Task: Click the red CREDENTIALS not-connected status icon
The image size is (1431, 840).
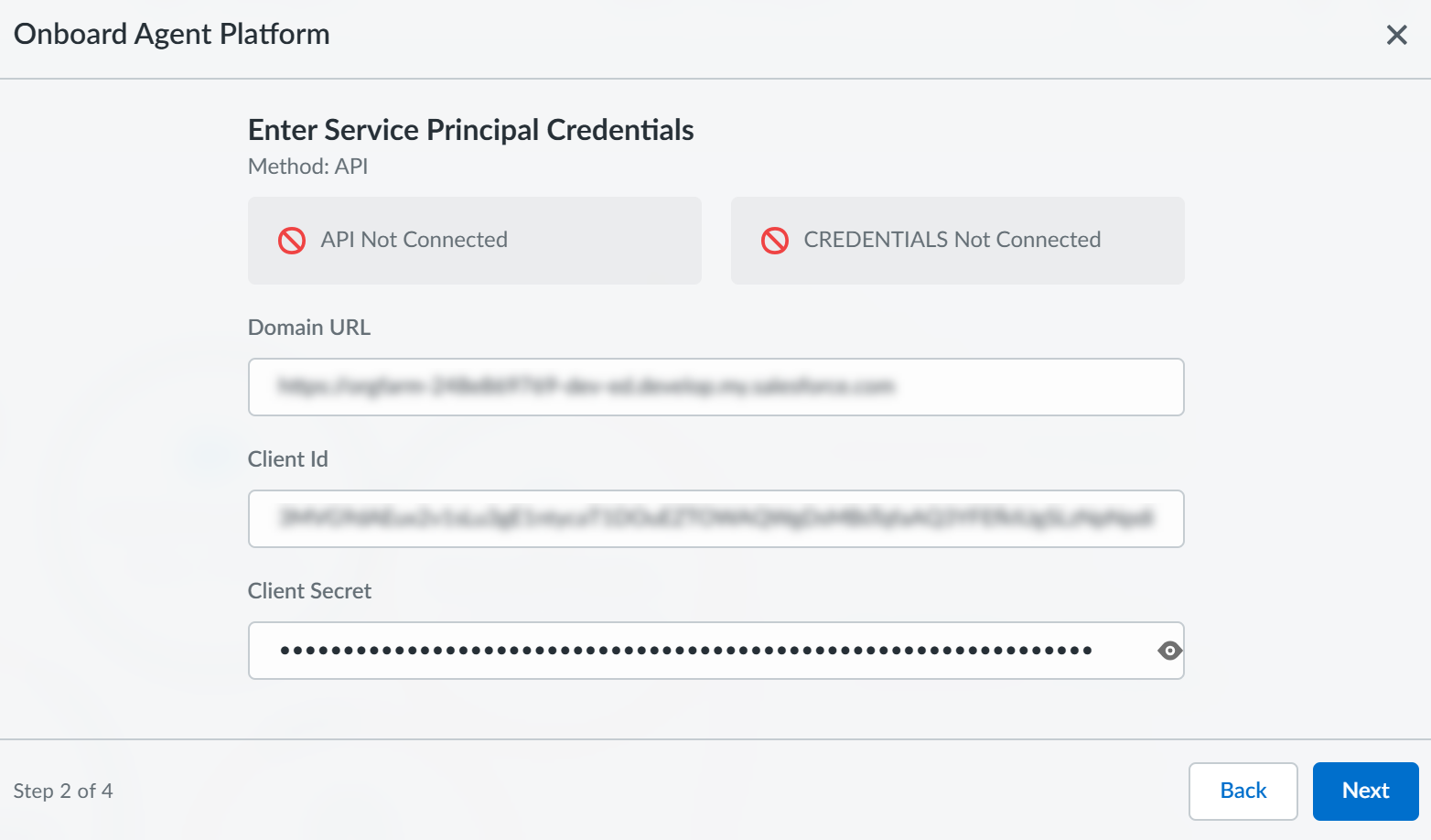Action: [x=775, y=241]
